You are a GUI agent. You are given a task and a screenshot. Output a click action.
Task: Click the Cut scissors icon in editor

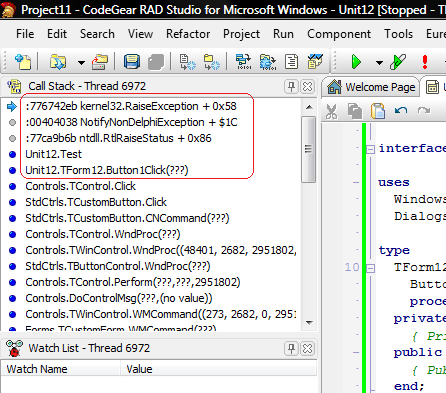click(x=331, y=111)
